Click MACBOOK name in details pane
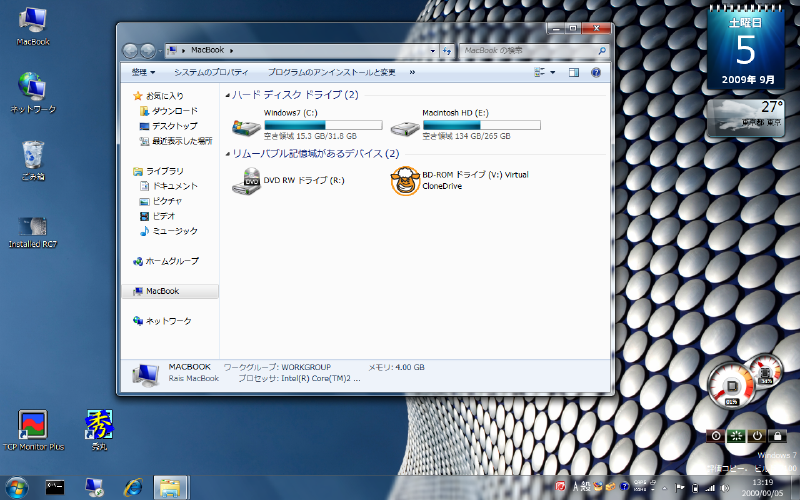This screenshot has height=500, width=800. pyautogui.click(x=190, y=367)
